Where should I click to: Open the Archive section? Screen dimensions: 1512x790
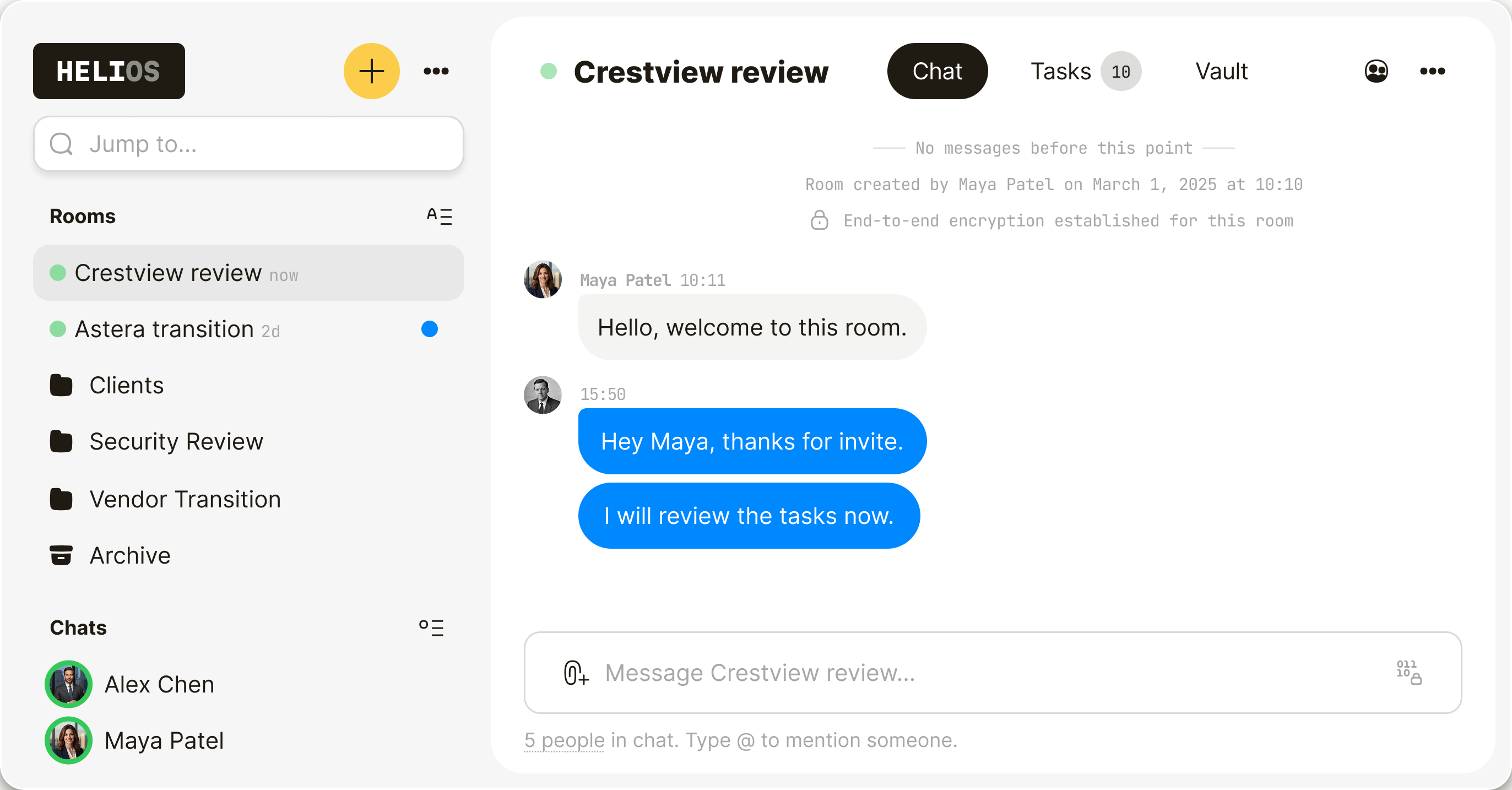click(x=129, y=555)
